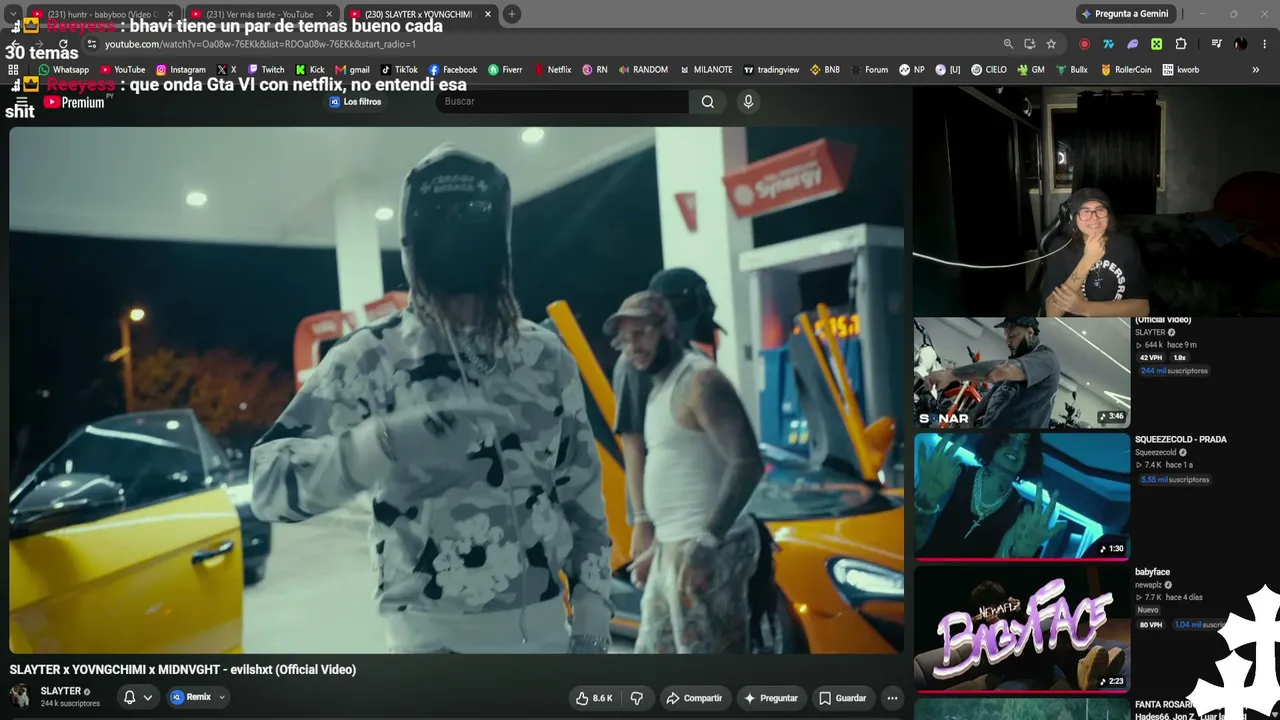Open the media controls icon in toolbar

pos(1216,44)
